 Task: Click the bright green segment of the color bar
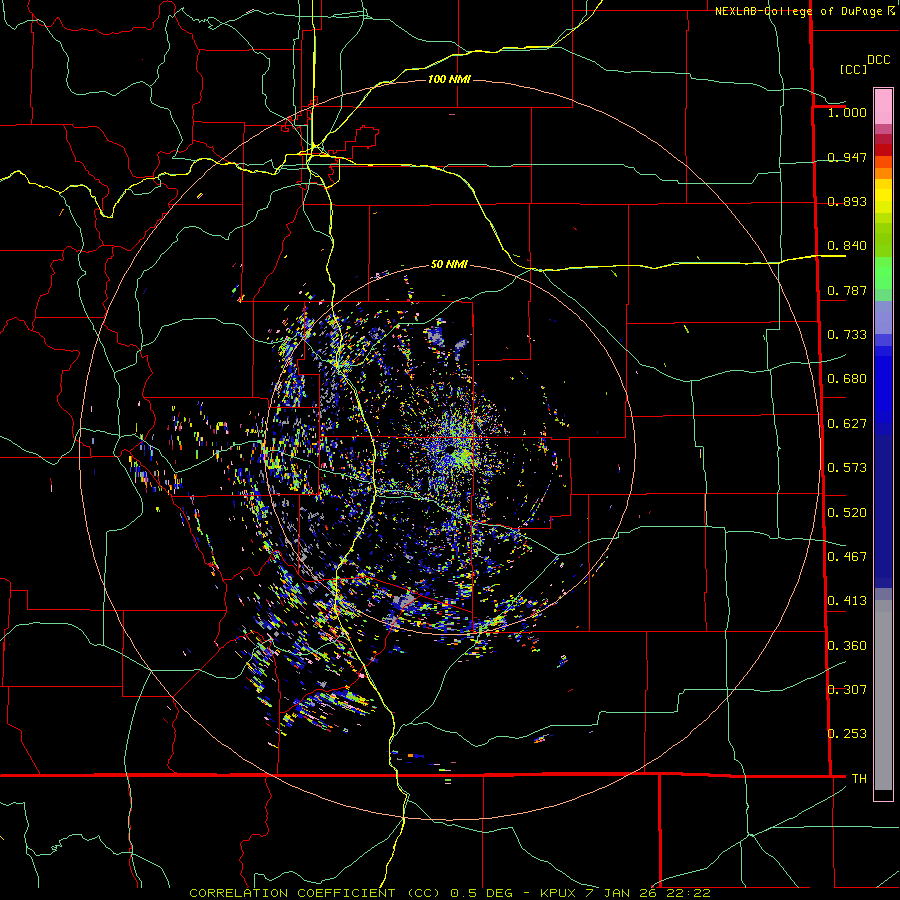pyautogui.click(x=883, y=273)
